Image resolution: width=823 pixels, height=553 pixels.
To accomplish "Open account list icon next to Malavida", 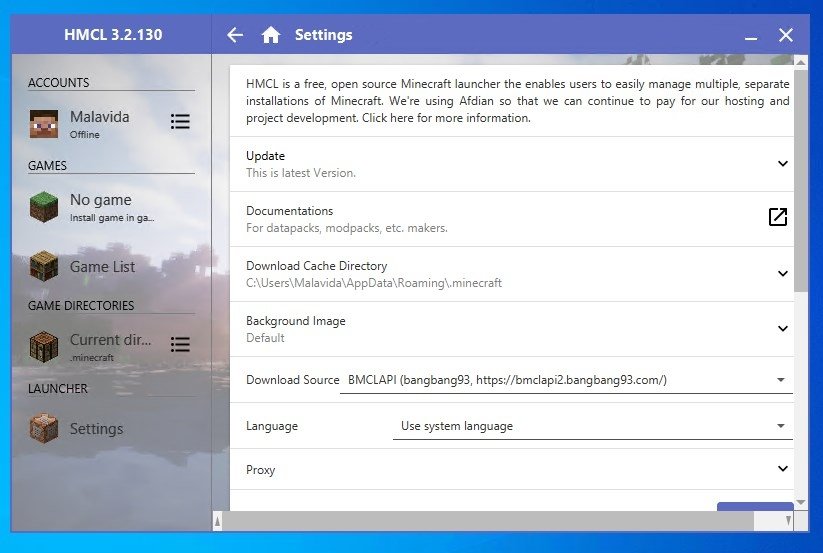I will coord(180,122).
